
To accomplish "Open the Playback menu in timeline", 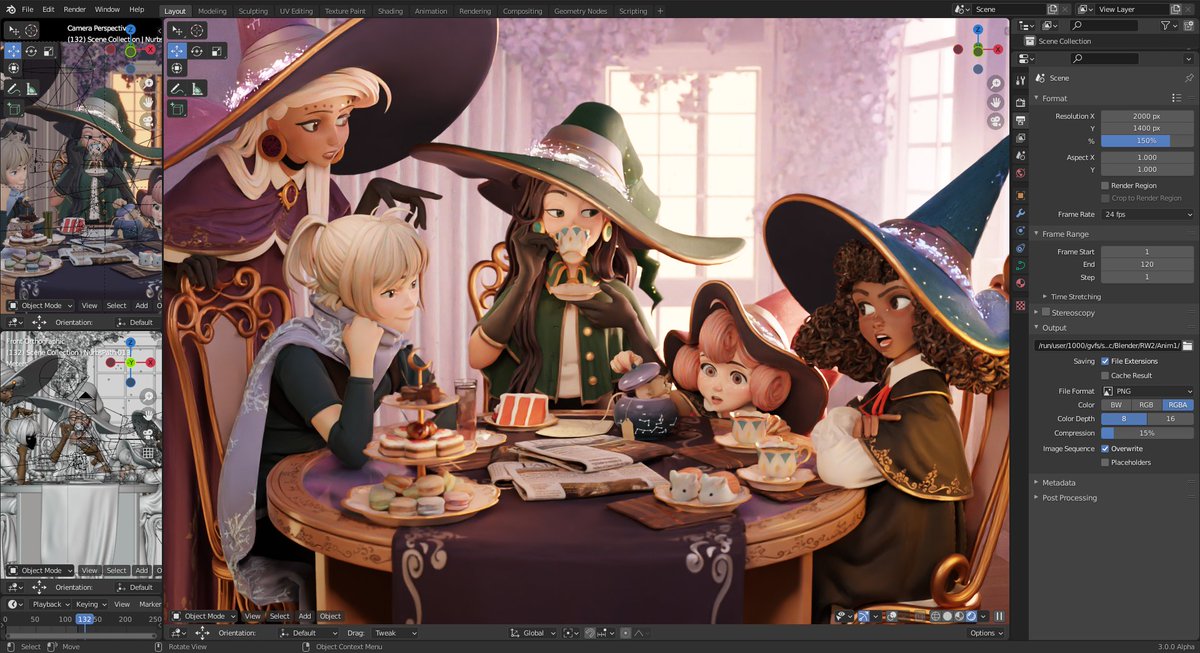I will tap(50, 604).
